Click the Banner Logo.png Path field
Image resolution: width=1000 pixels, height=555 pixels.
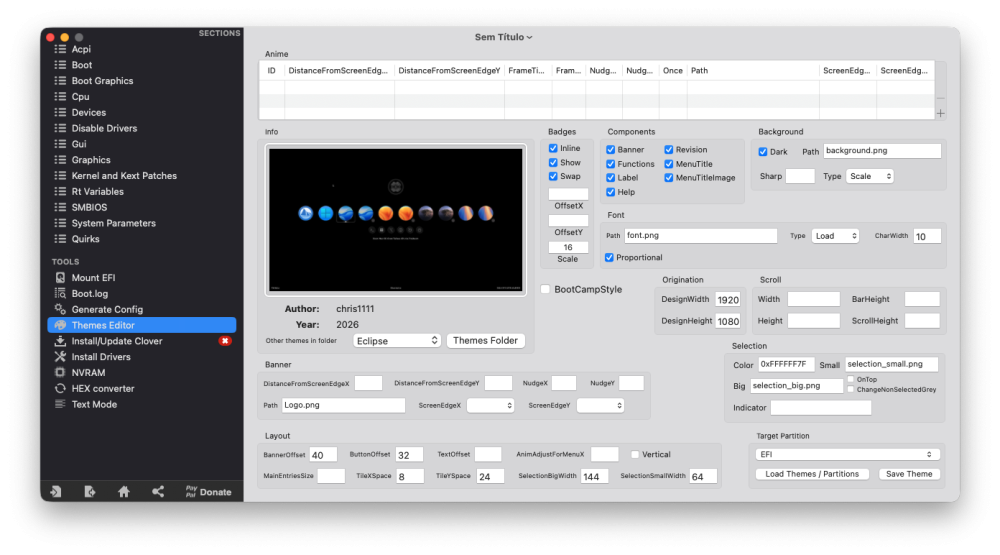coord(343,405)
